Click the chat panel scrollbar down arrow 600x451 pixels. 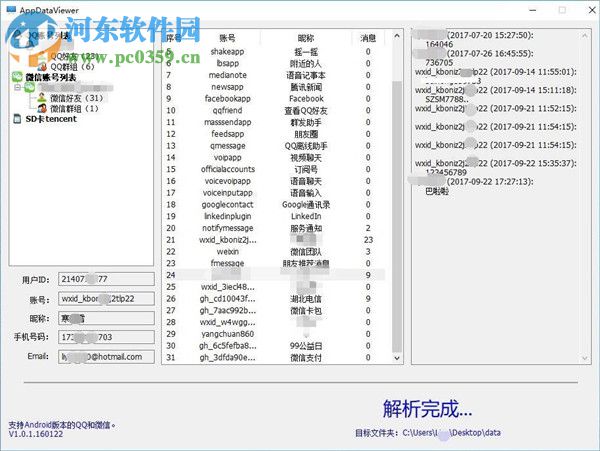[584, 358]
